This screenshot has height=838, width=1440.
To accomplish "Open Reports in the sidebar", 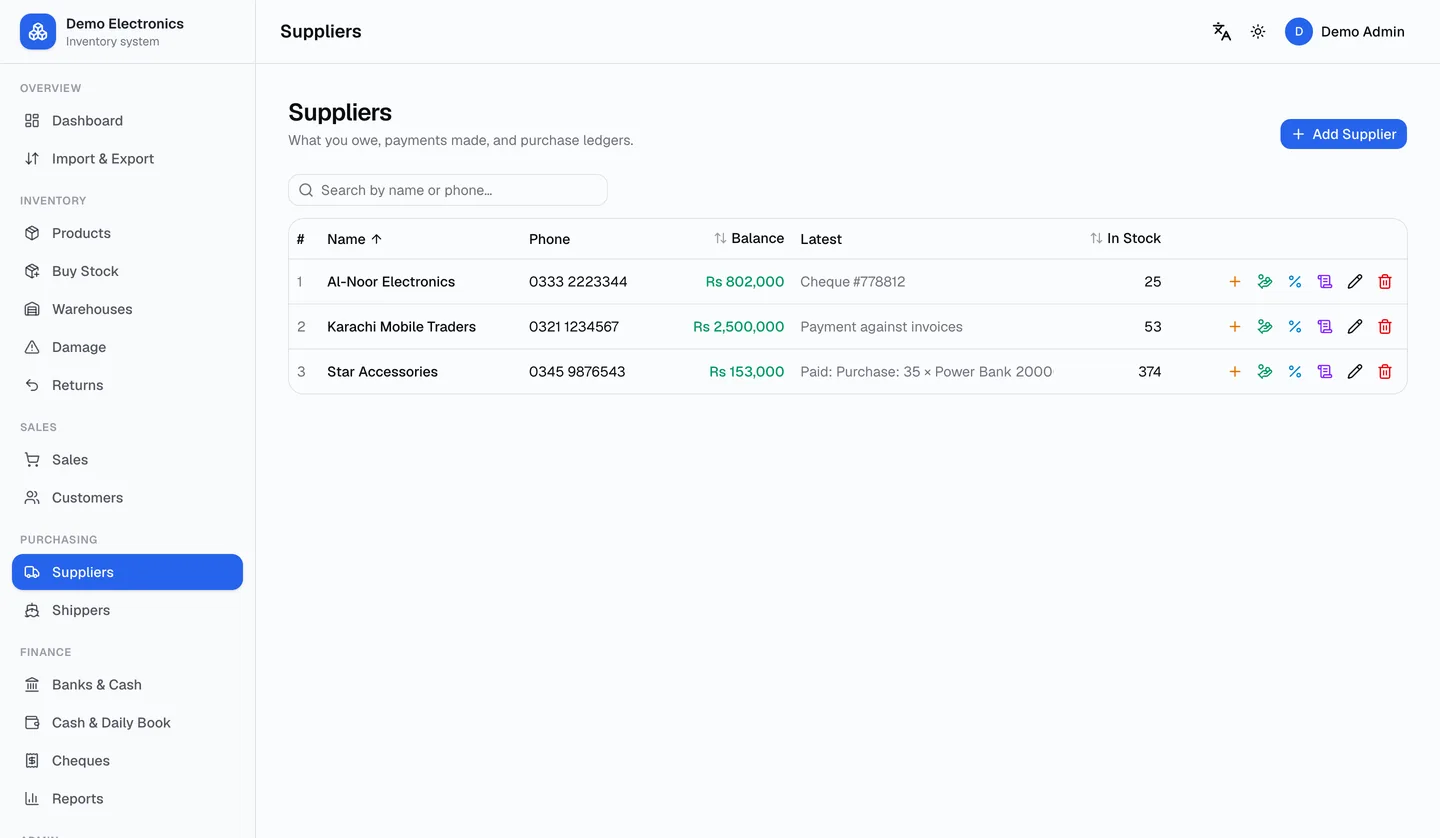I will (x=127, y=799).
